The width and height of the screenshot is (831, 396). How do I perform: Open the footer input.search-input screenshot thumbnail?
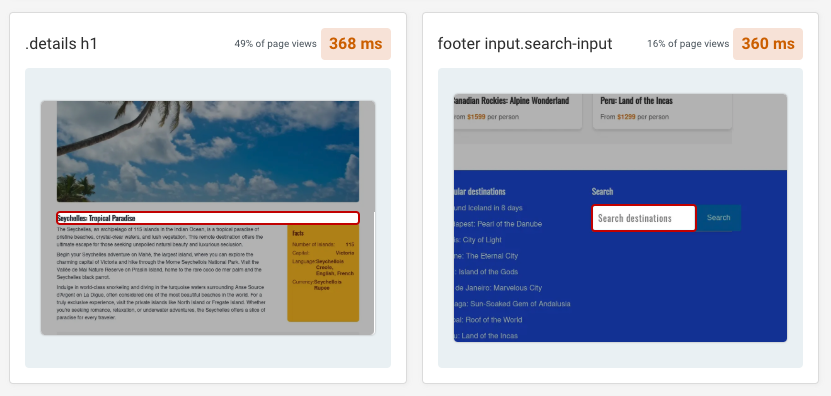point(620,218)
